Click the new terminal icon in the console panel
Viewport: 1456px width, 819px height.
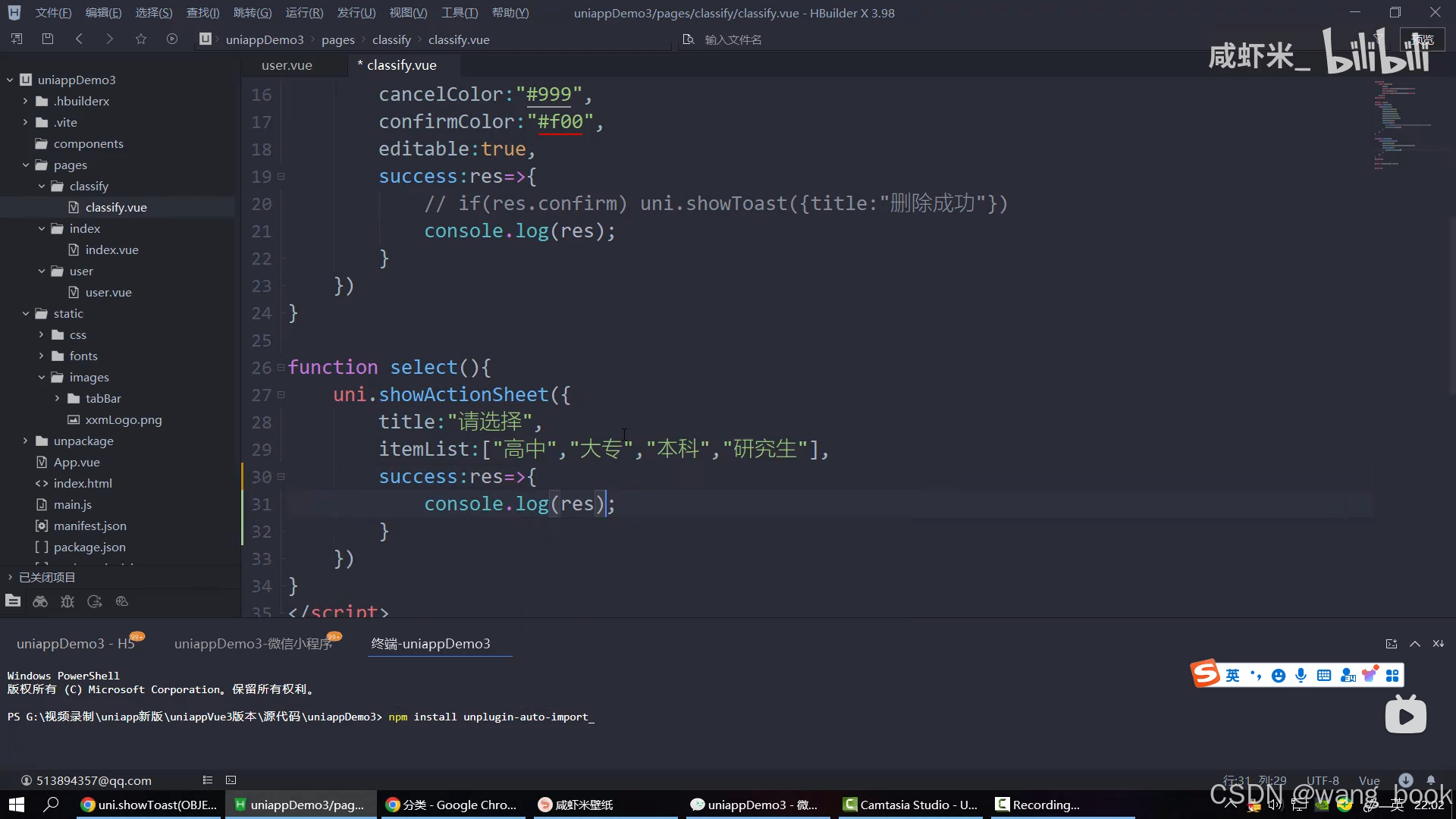pyautogui.click(x=1392, y=644)
